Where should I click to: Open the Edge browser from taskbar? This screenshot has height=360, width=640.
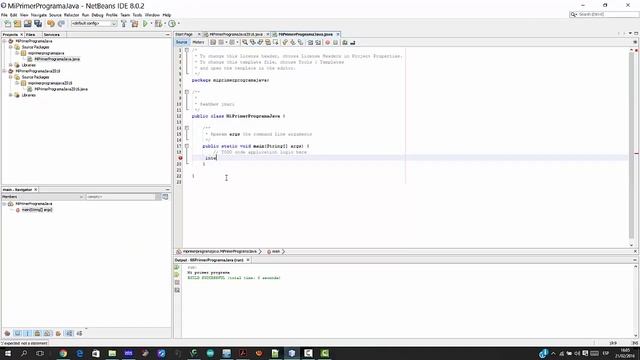pos(80,353)
